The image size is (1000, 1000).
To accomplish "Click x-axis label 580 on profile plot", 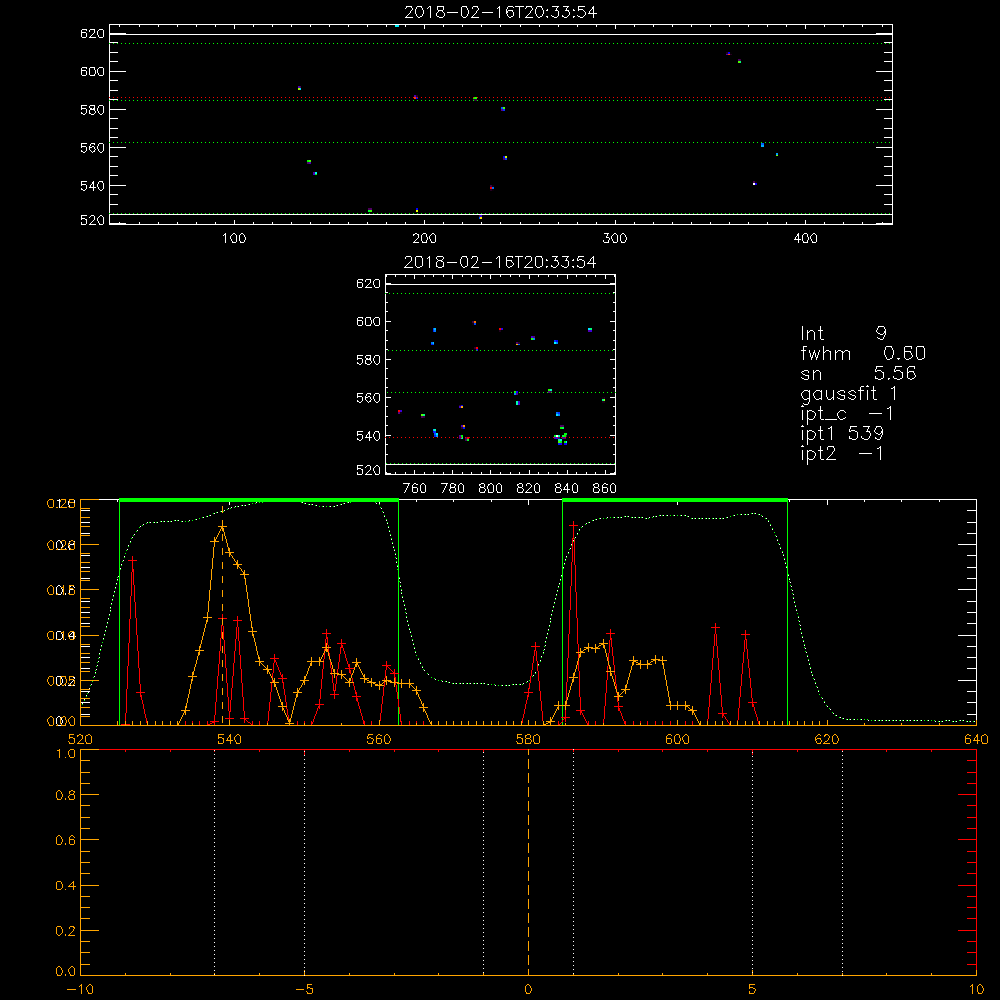I will click(x=528, y=740).
